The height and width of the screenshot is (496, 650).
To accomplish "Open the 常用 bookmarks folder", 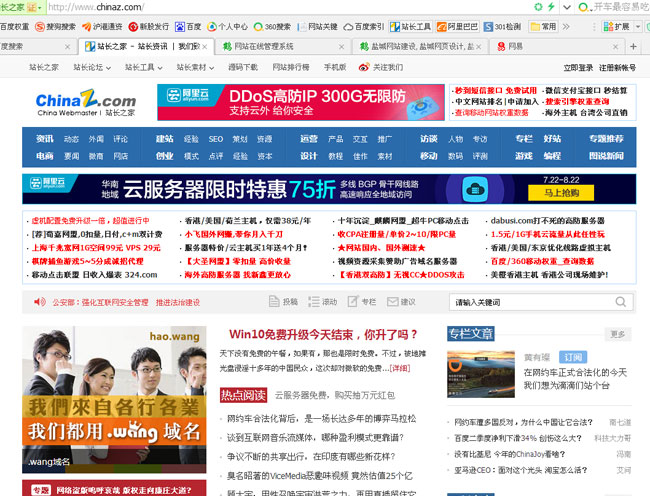I will (543, 27).
